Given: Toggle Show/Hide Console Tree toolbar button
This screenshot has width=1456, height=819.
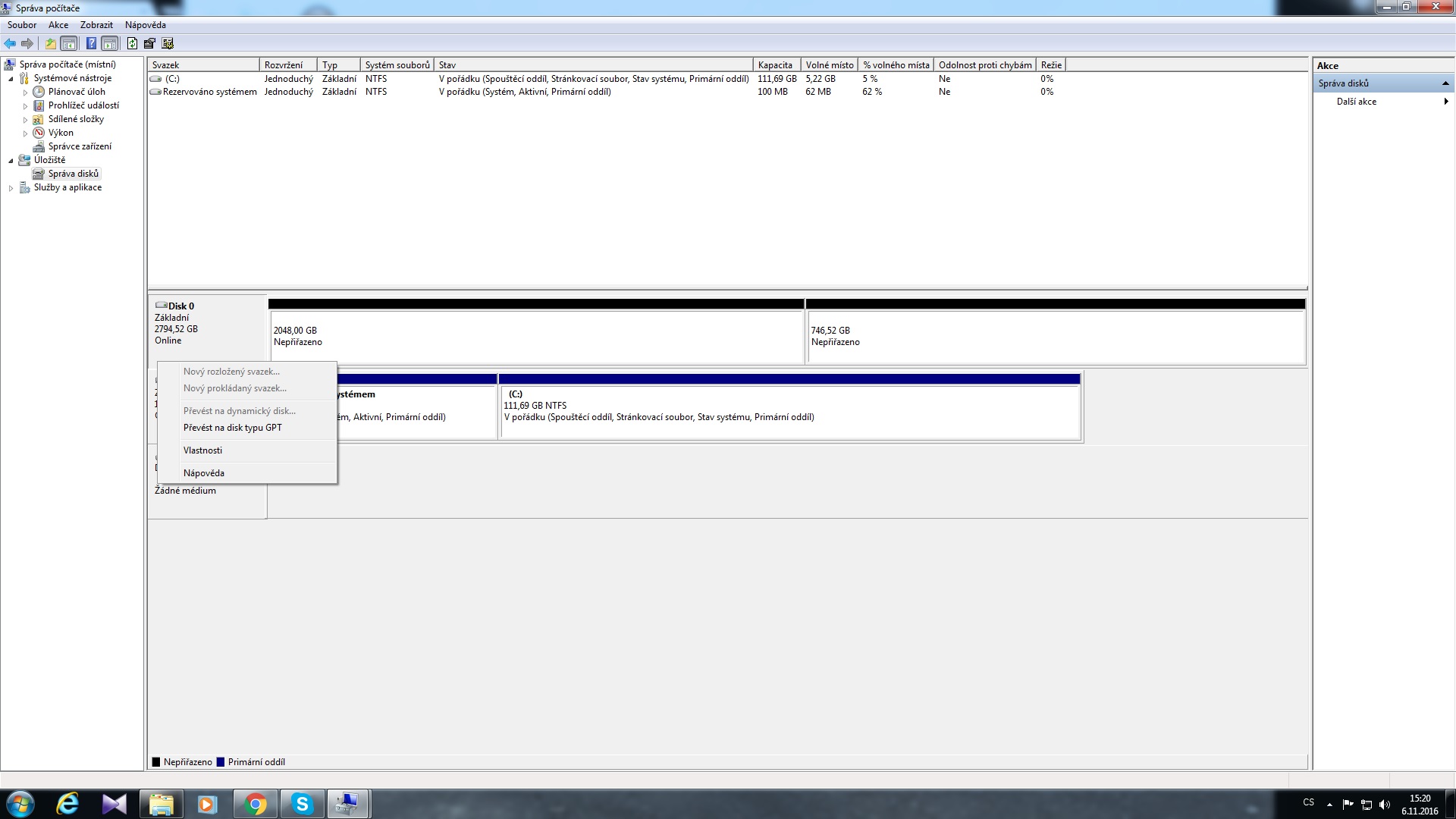Looking at the screenshot, I should click(x=69, y=44).
